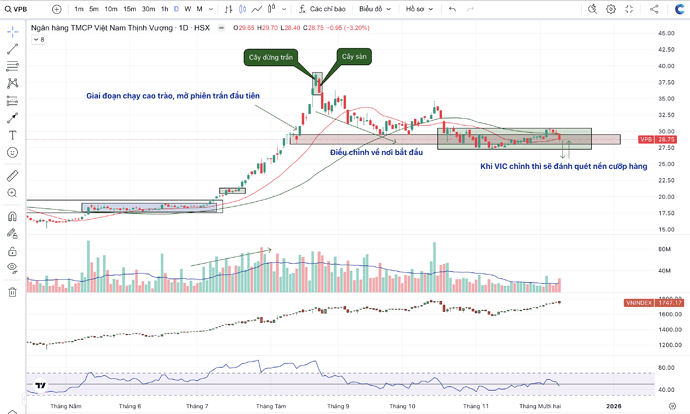Click the undo arrow
Image resolution: width=690 pixels, height=414 pixels.
tap(452, 9)
